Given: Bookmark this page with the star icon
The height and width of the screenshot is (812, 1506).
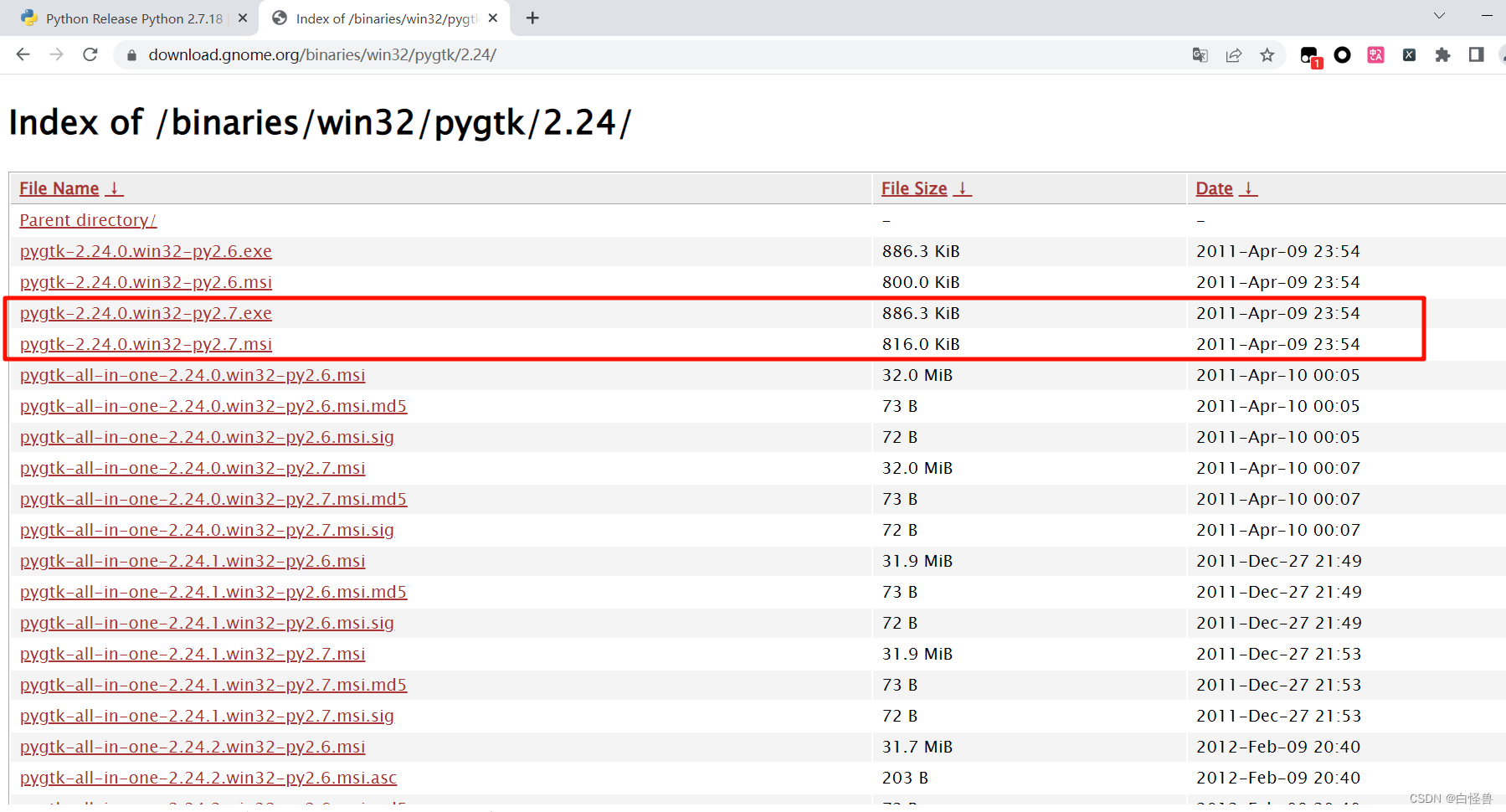Looking at the screenshot, I should pyautogui.click(x=1267, y=54).
